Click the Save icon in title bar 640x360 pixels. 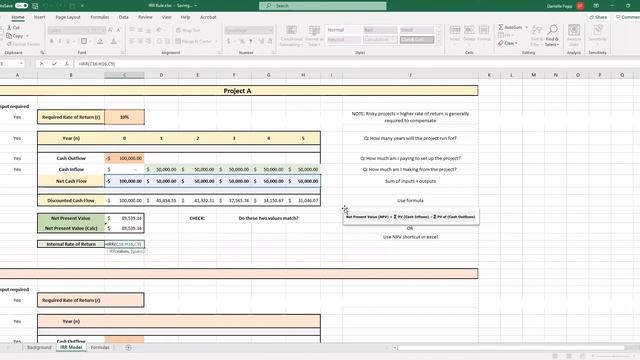pyautogui.click(x=35, y=6)
